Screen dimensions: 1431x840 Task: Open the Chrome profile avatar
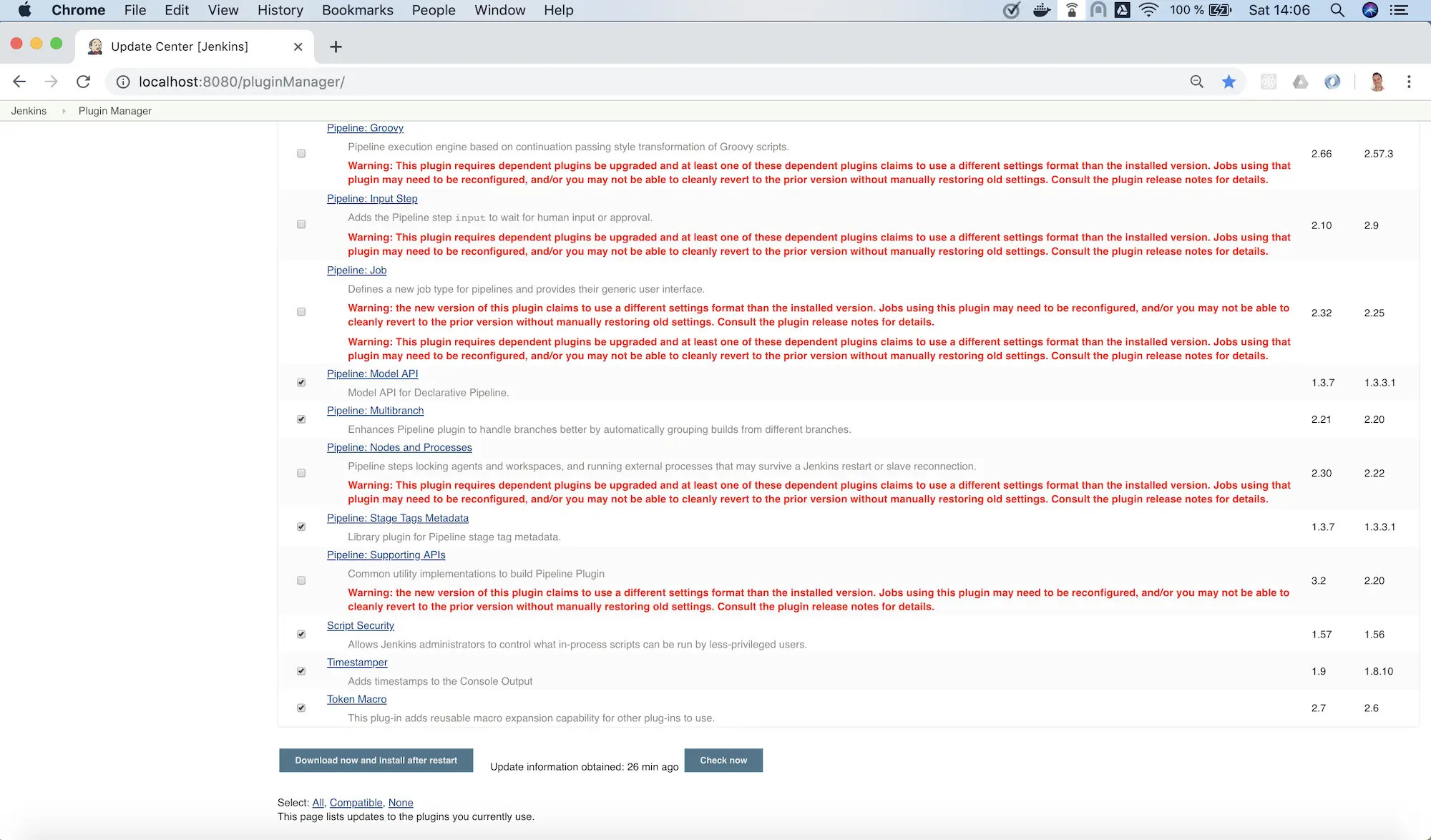tap(1377, 82)
